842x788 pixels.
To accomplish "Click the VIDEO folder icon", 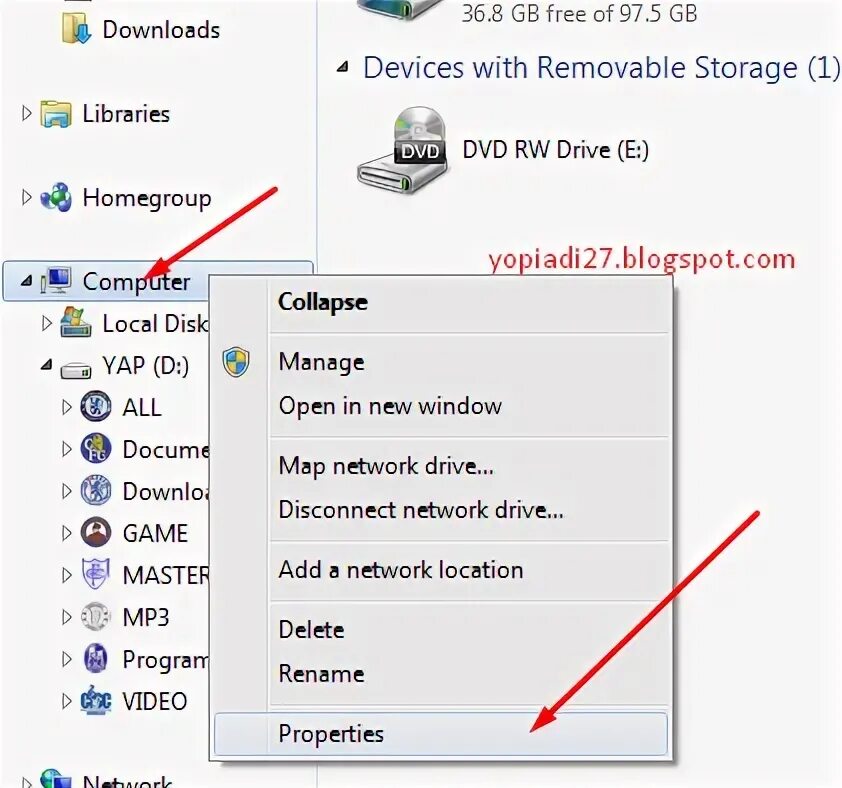I will (96, 700).
